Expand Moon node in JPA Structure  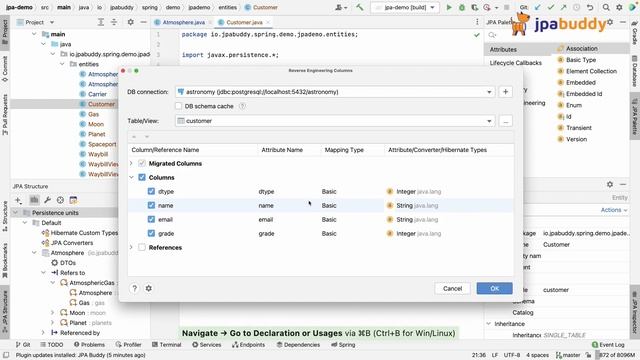[x=52, y=313]
